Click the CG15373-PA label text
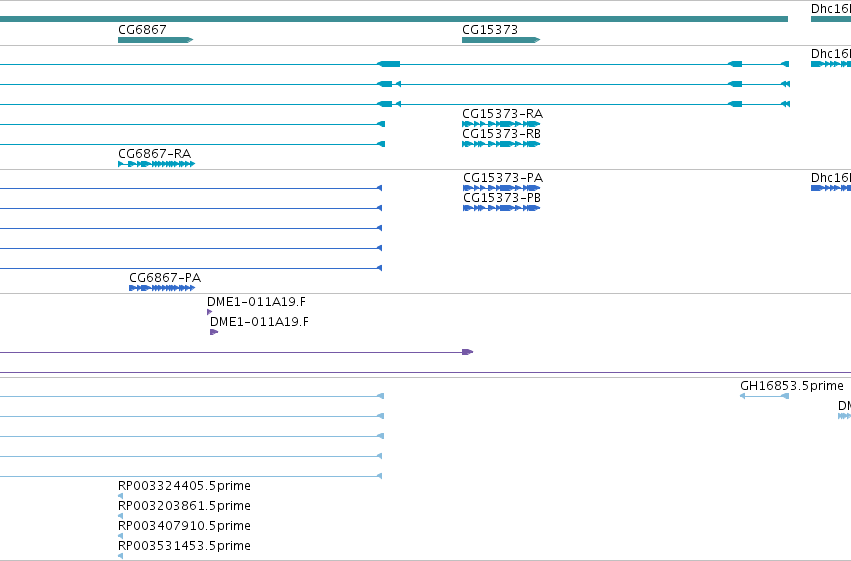 [x=503, y=178]
